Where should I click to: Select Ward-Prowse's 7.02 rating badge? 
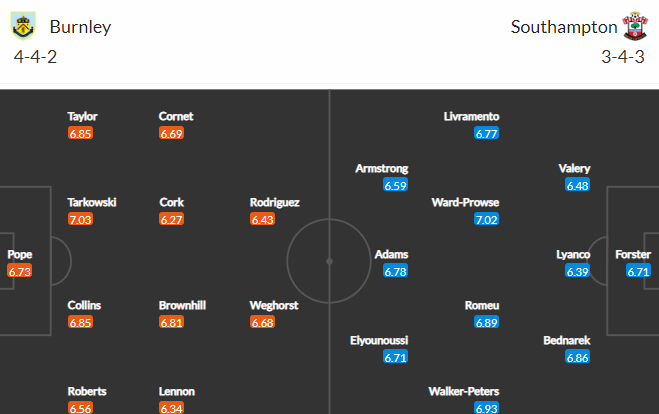(x=486, y=219)
